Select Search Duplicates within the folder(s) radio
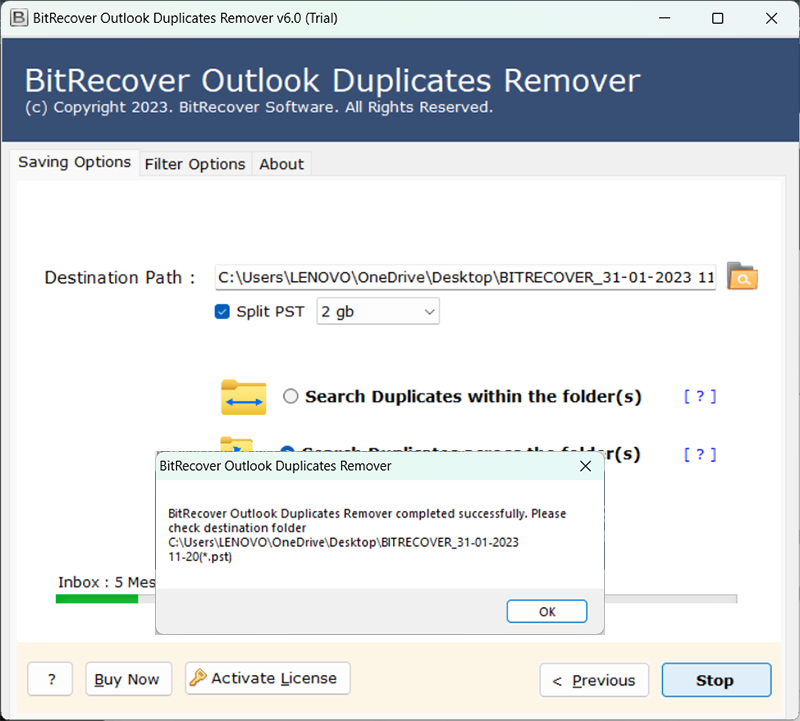The width and height of the screenshot is (800, 721). click(290, 396)
